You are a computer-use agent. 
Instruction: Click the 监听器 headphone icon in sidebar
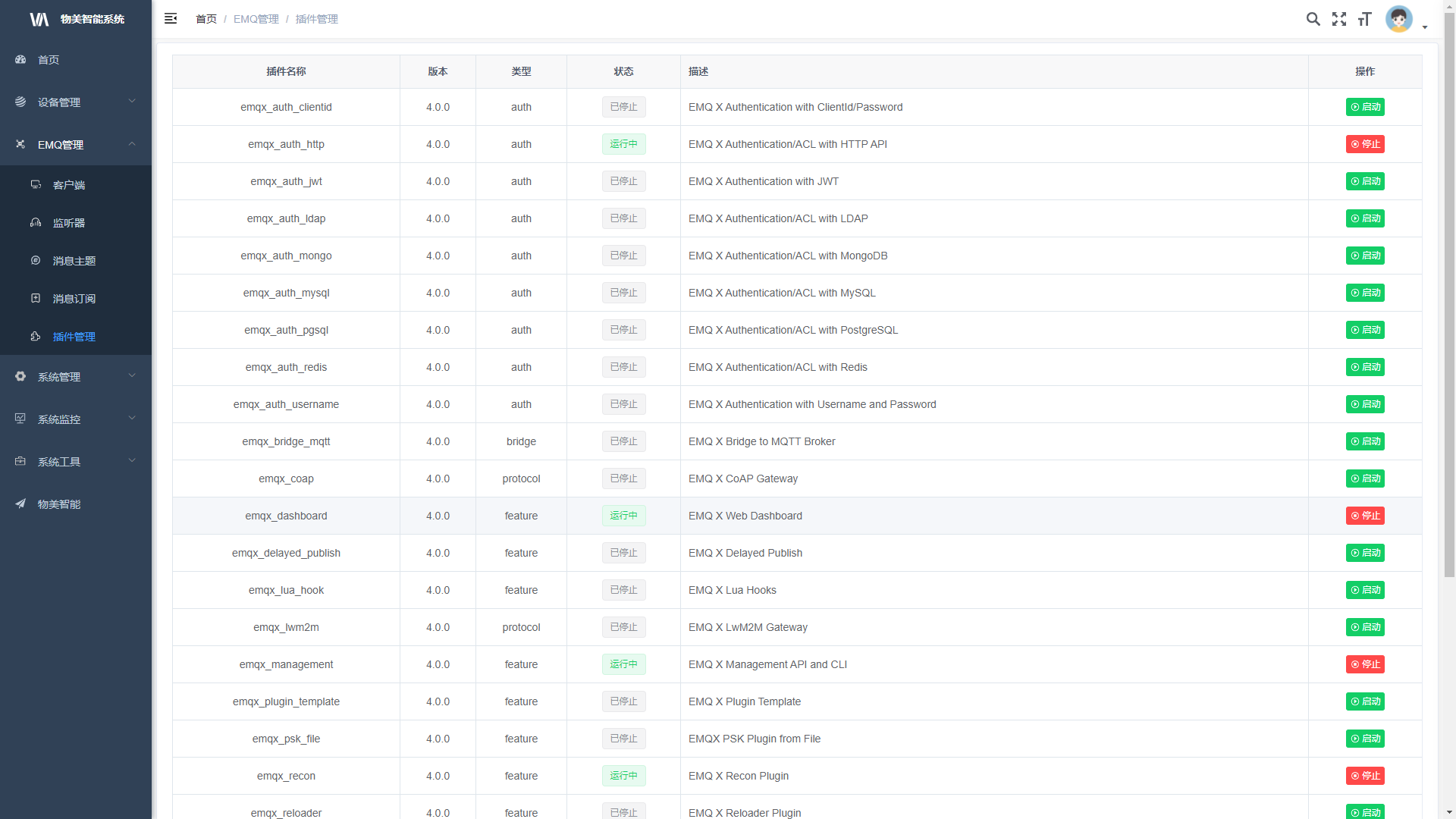point(36,222)
